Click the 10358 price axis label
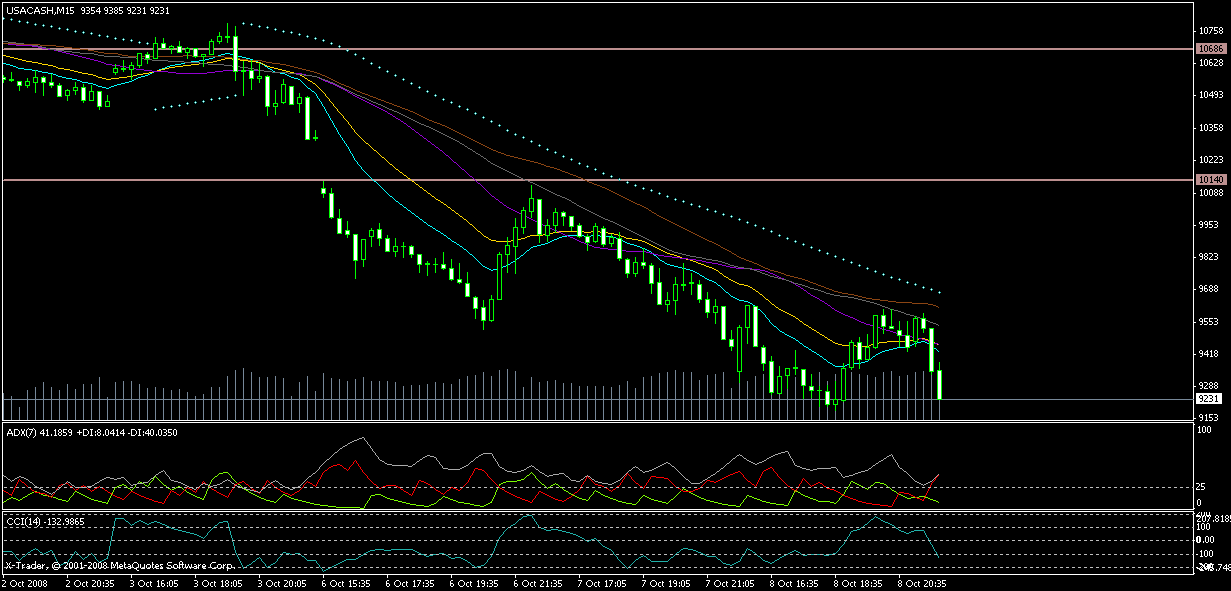This screenshot has width=1231, height=591. pyautogui.click(x=1211, y=128)
